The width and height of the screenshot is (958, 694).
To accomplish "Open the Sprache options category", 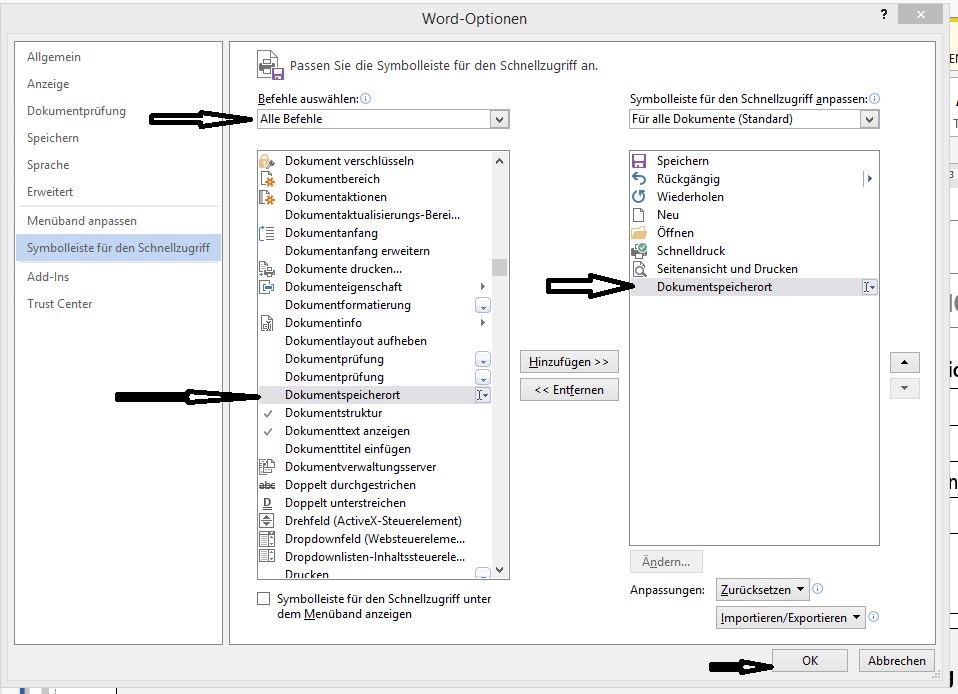I will 48,165.
